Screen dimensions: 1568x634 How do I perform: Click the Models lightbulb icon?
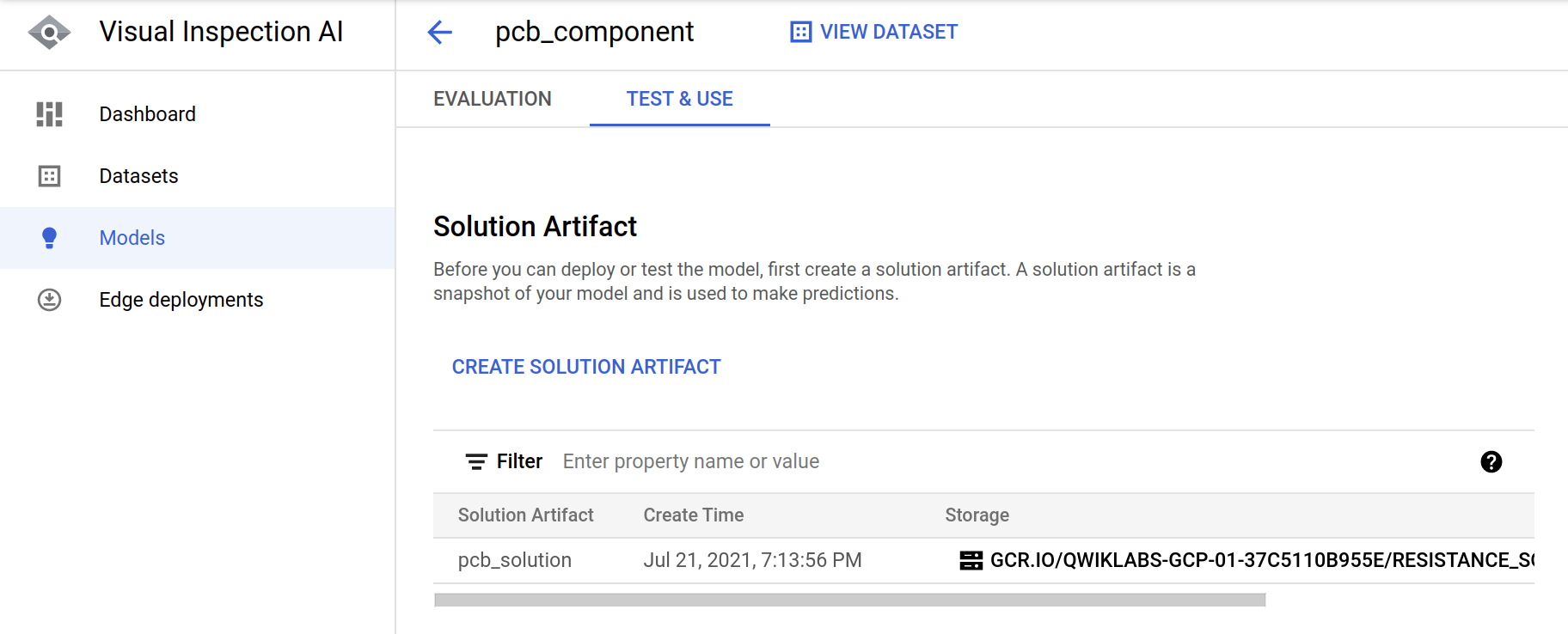pos(49,238)
